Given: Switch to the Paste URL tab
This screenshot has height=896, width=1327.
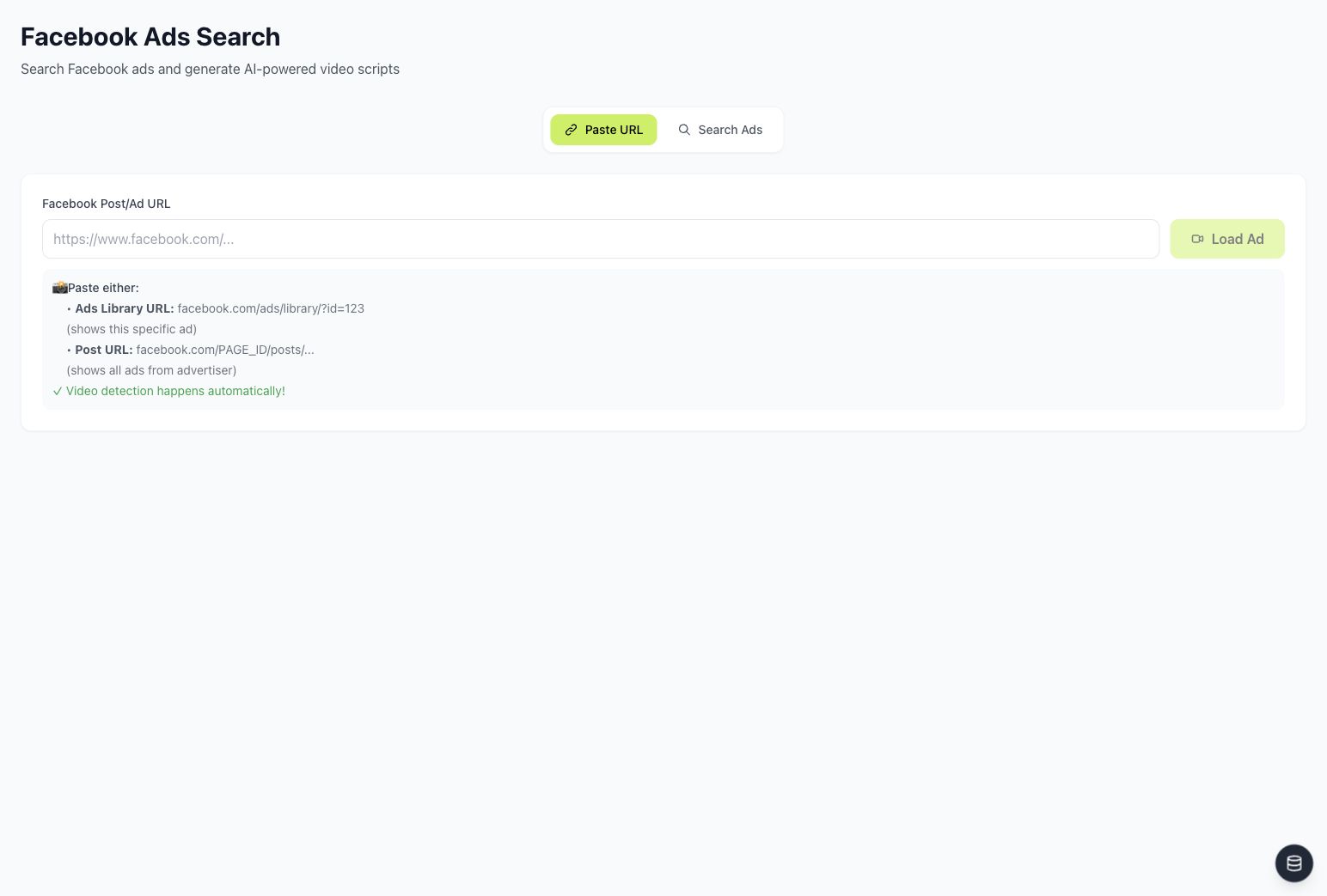Looking at the screenshot, I should (603, 130).
